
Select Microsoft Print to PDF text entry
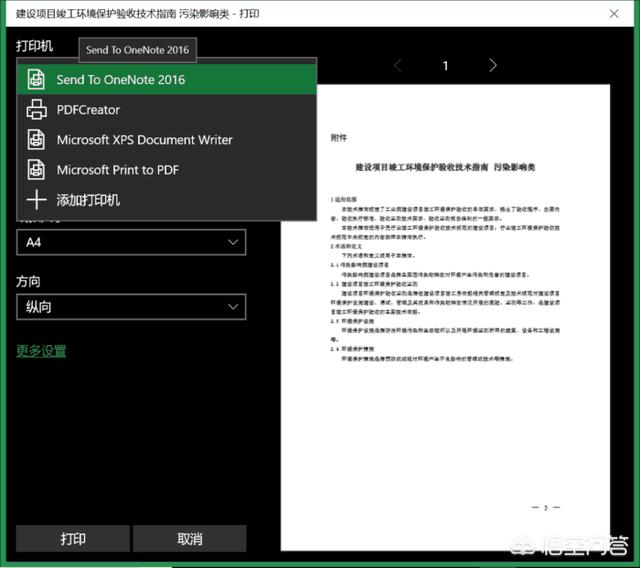click(x=117, y=170)
